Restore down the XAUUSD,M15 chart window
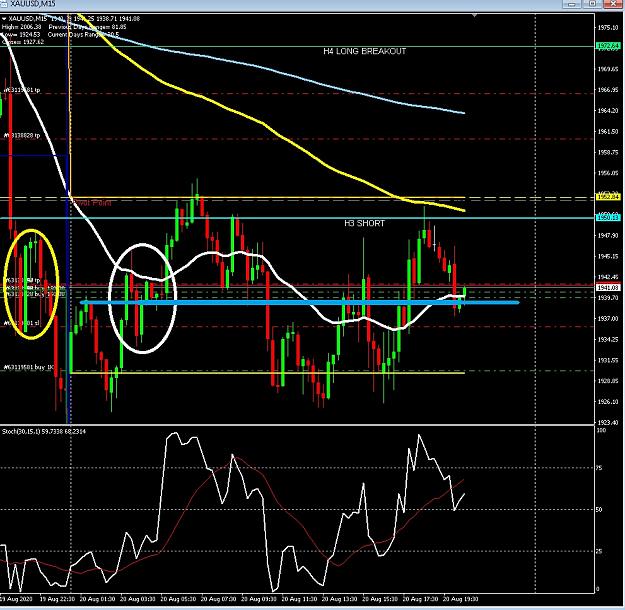Image resolution: width=625 pixels, height=610 pixels. 592,4
